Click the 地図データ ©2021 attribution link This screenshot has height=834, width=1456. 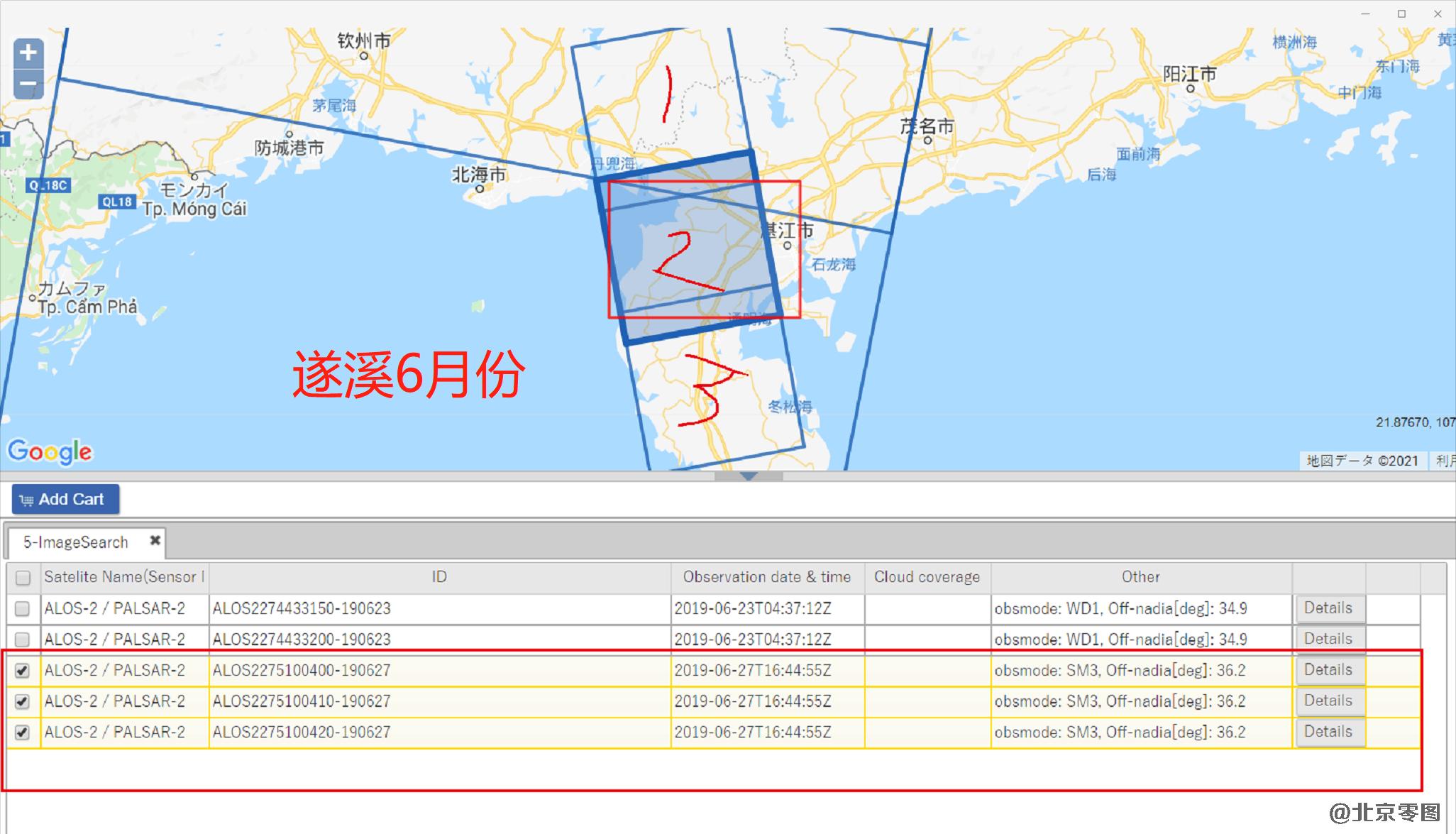(1362, 461)
